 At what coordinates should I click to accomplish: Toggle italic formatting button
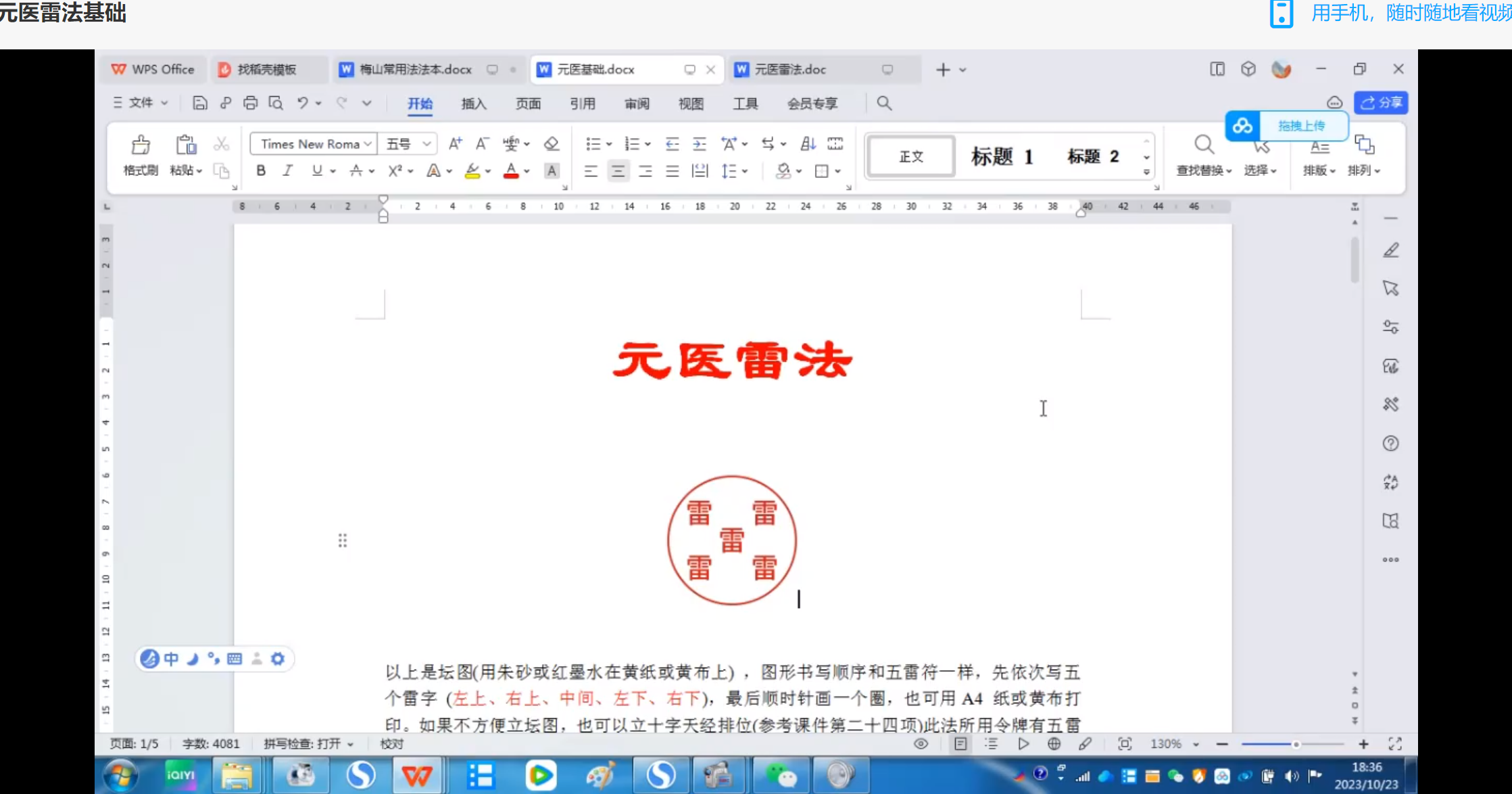click(288, 171)
